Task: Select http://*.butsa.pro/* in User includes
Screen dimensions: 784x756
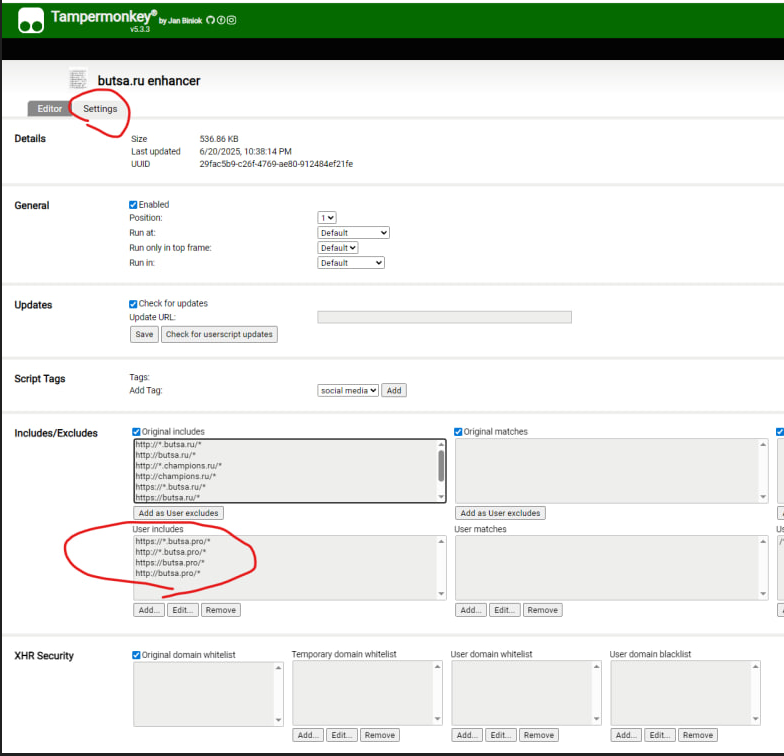Action: pyautogui.click(x=170, y=552)
